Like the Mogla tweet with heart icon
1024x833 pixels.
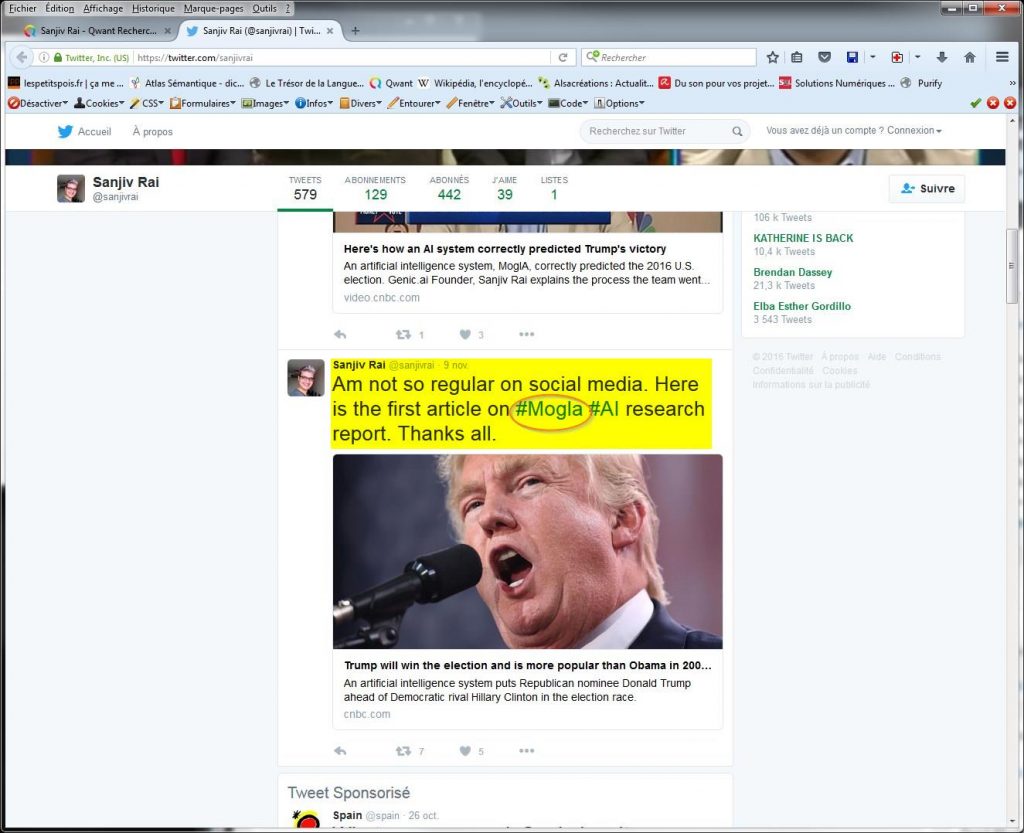click(465, 751)
